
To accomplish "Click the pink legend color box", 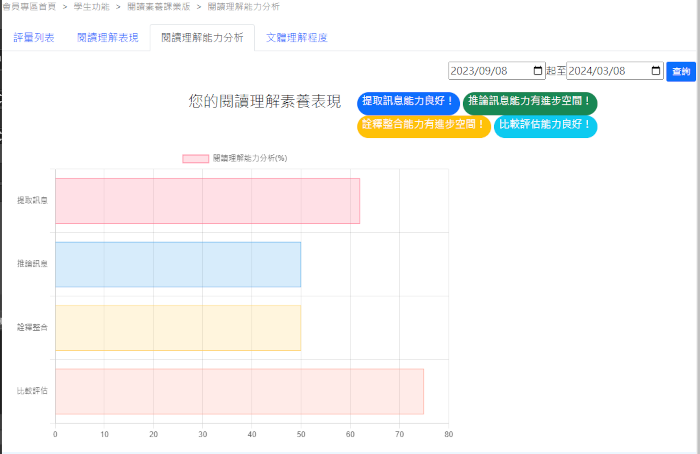I will [x=195, y=158].
